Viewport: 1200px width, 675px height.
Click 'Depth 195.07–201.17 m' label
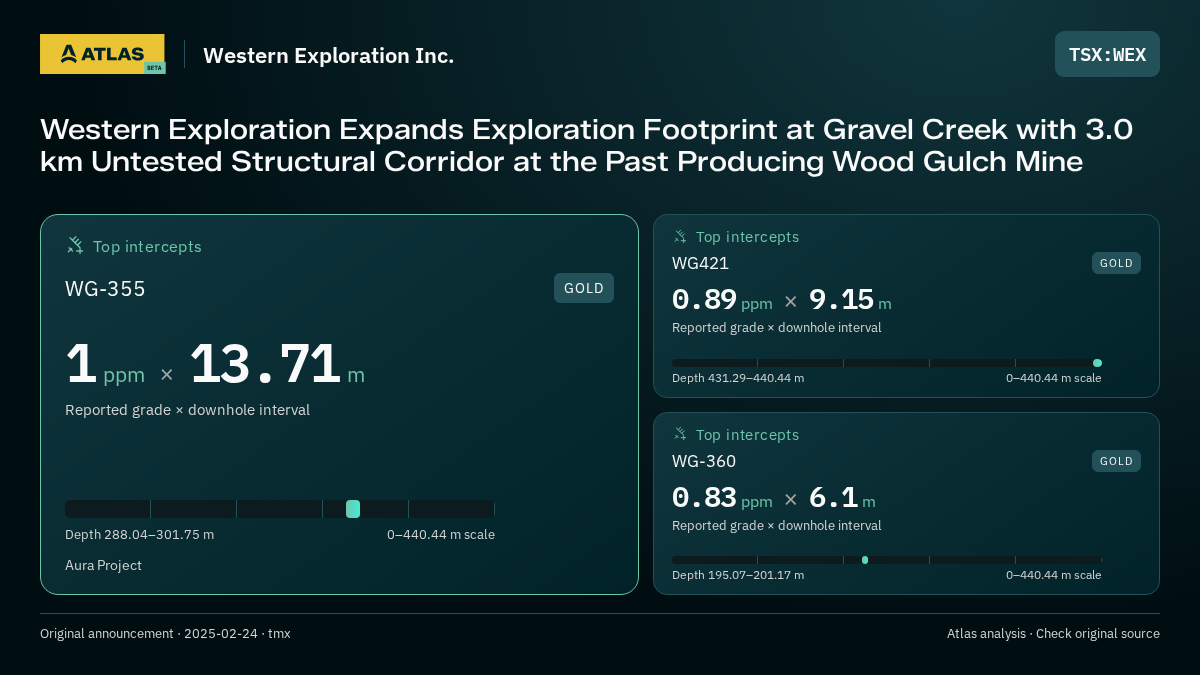pyautogui.click(x=738, y=575)
